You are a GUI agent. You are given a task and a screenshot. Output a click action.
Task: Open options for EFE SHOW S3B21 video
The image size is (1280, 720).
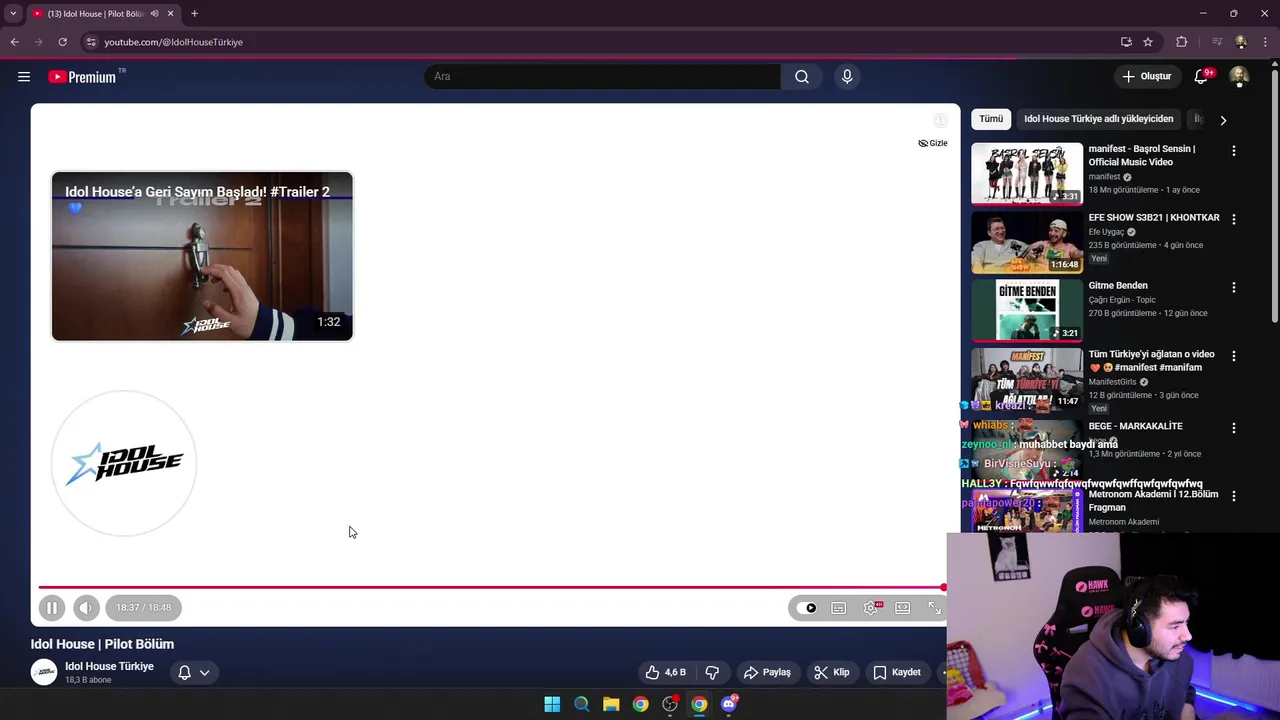click(x=1233, y=219)
